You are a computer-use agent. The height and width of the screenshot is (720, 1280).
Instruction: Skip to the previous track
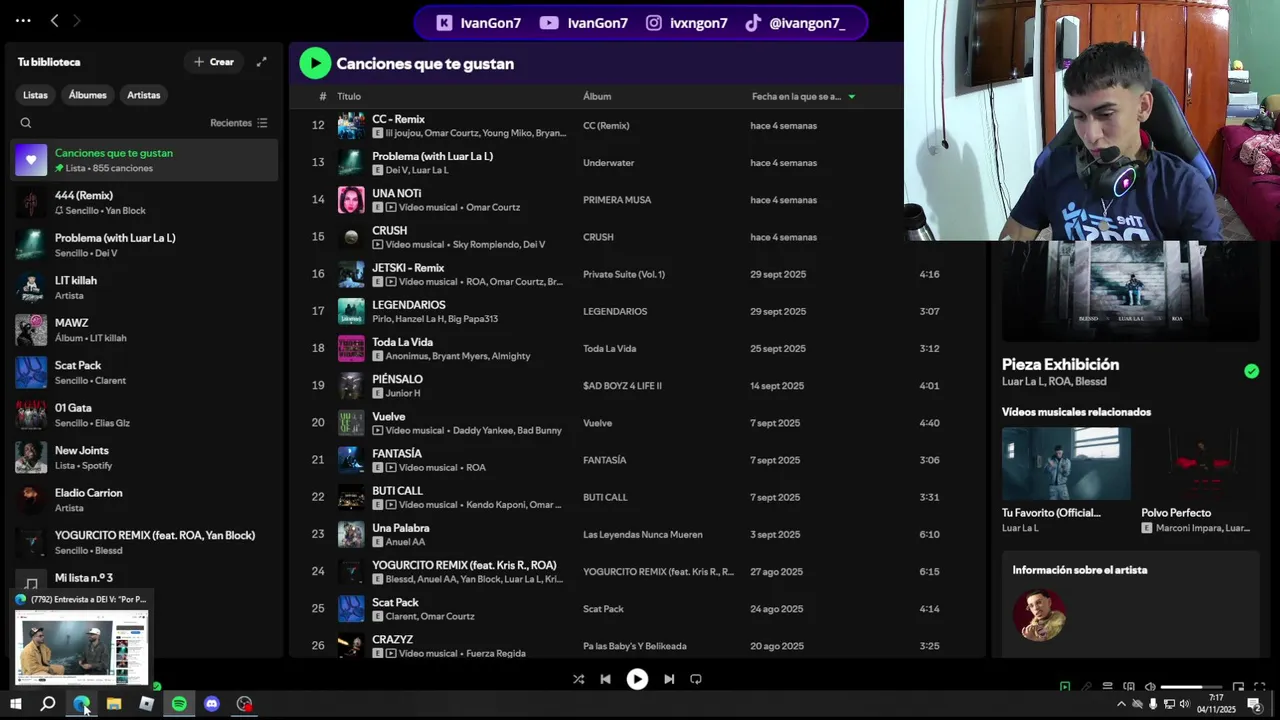(x=605, y=679)
